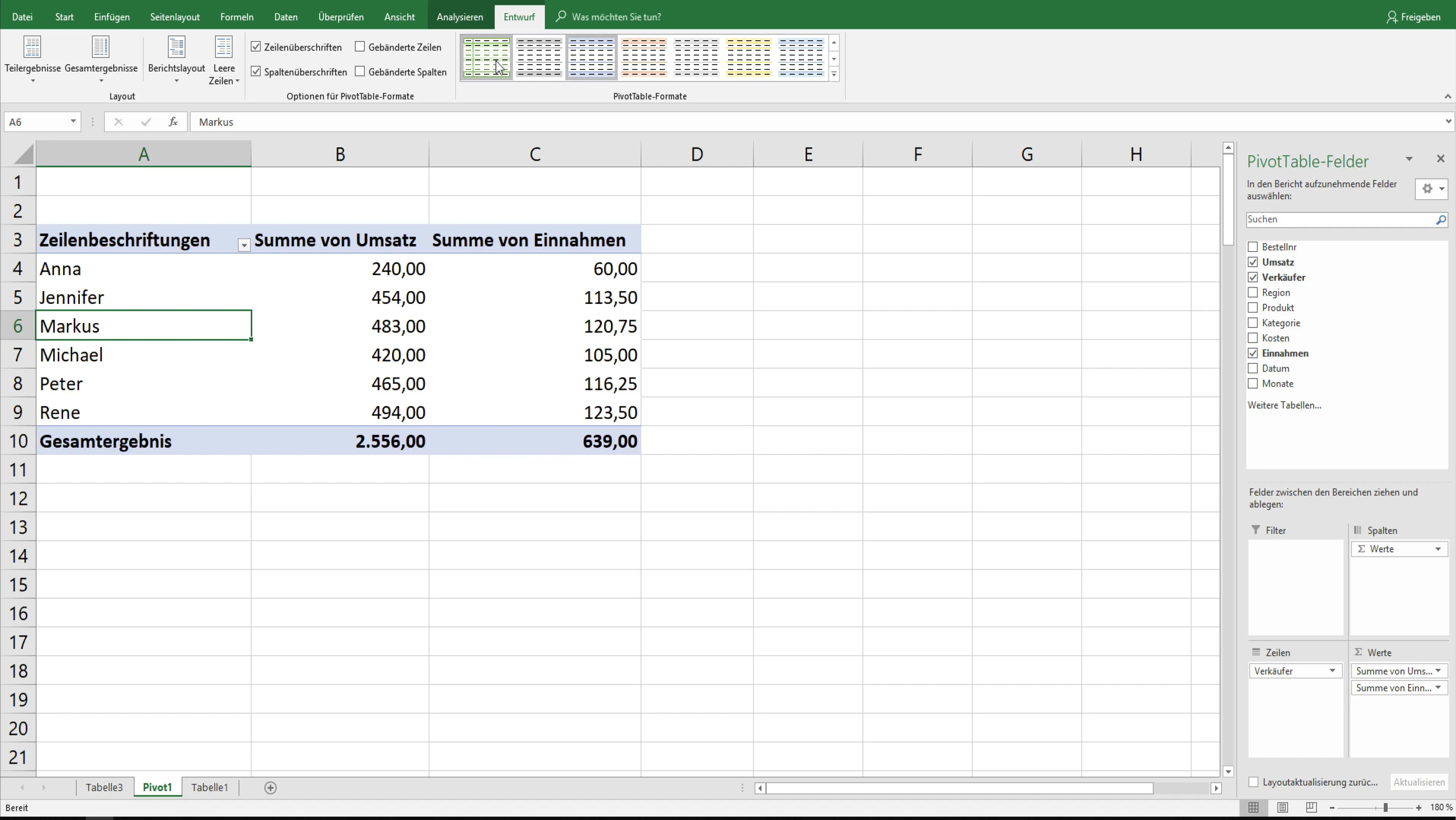Apply the blue highlighted PivotTable style
Viewport: 1456px width, 820px height.
point(591,58)
